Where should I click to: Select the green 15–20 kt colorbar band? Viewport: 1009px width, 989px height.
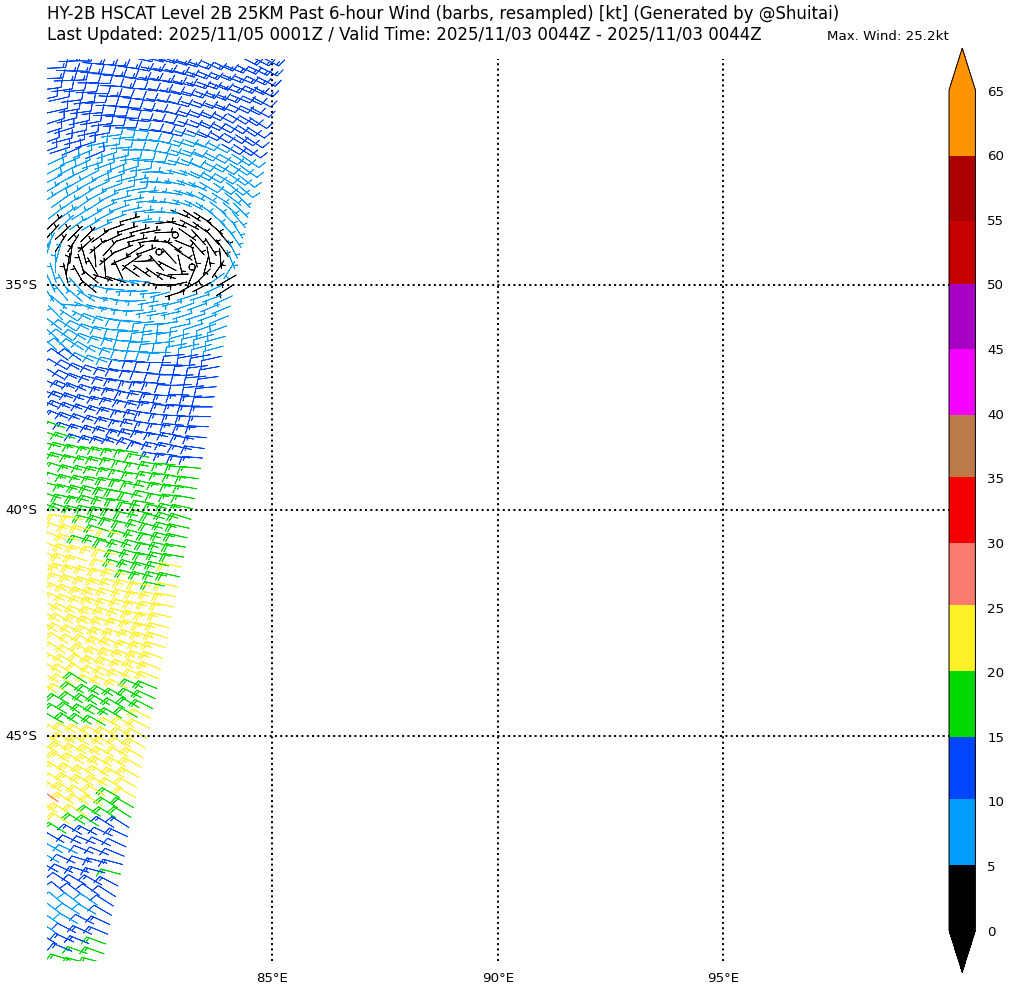(961, 704)
